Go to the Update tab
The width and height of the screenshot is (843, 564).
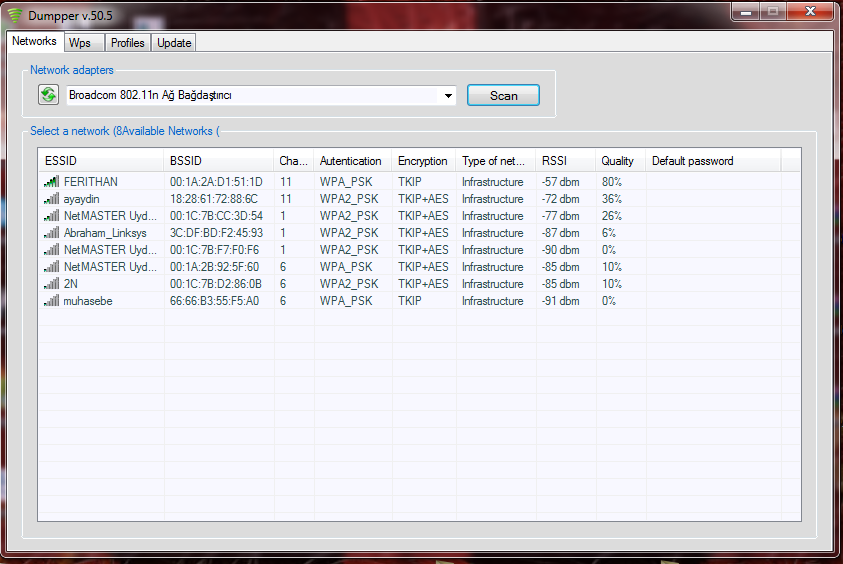click(x=174, y=43)
